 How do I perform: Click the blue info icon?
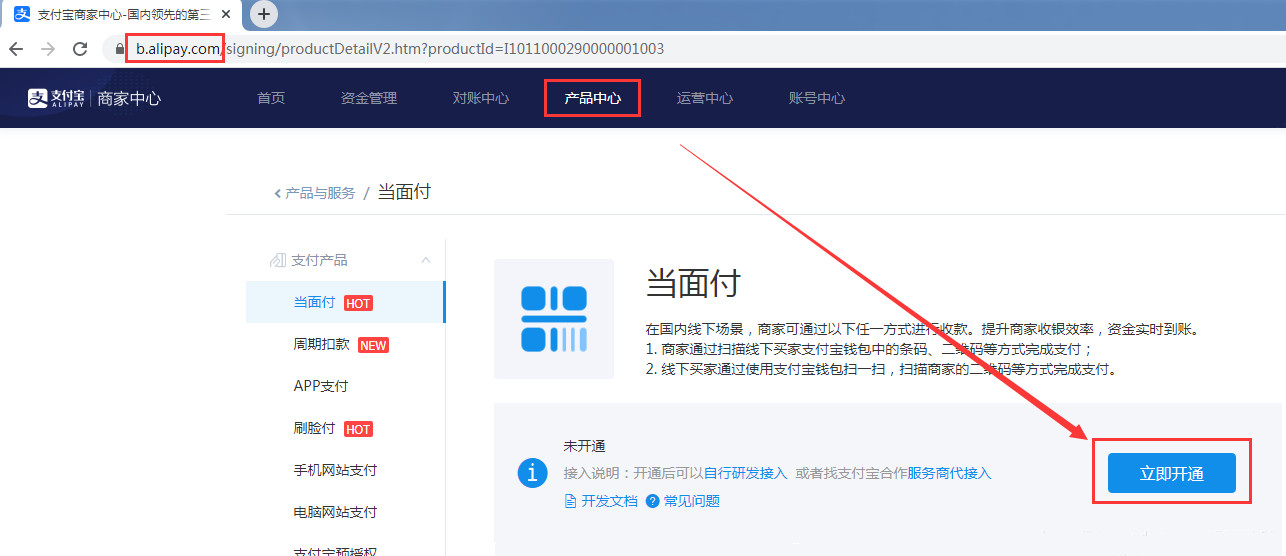click(532, 473)
